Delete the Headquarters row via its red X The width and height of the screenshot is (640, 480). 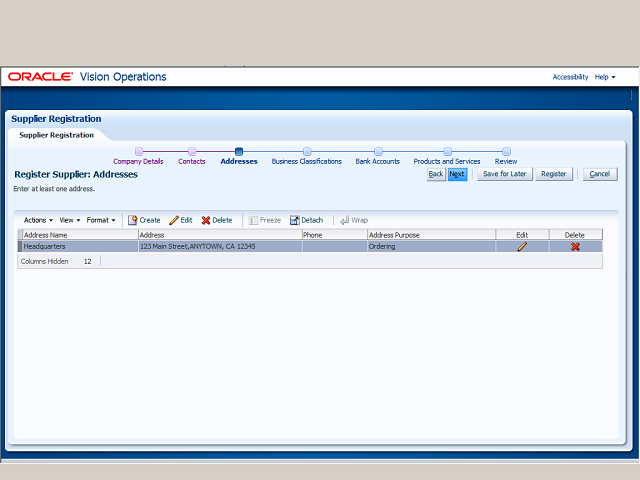pos(575,247)
